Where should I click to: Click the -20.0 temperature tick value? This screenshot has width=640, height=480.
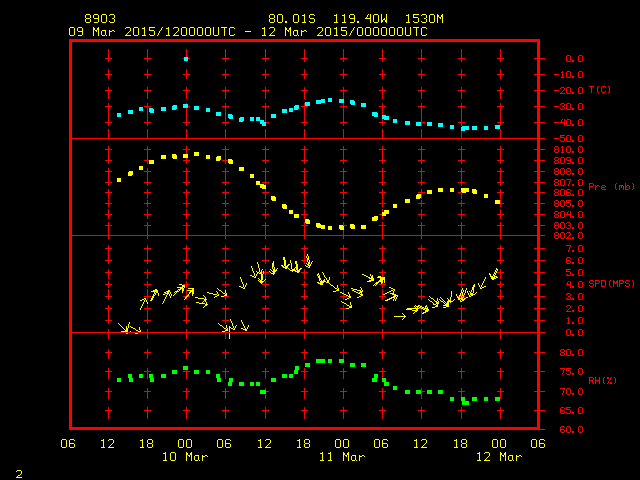[569, 91]
